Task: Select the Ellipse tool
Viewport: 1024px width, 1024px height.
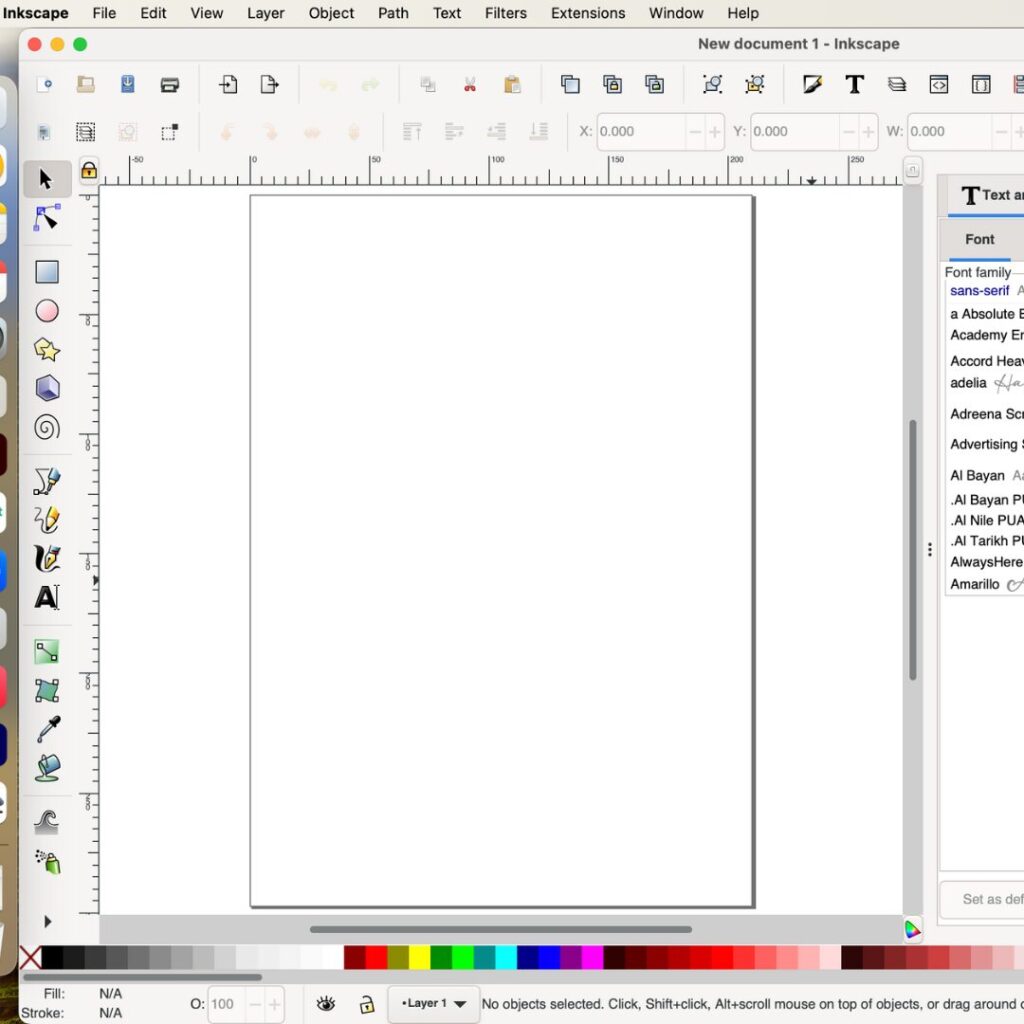Action: pos(46,311)
